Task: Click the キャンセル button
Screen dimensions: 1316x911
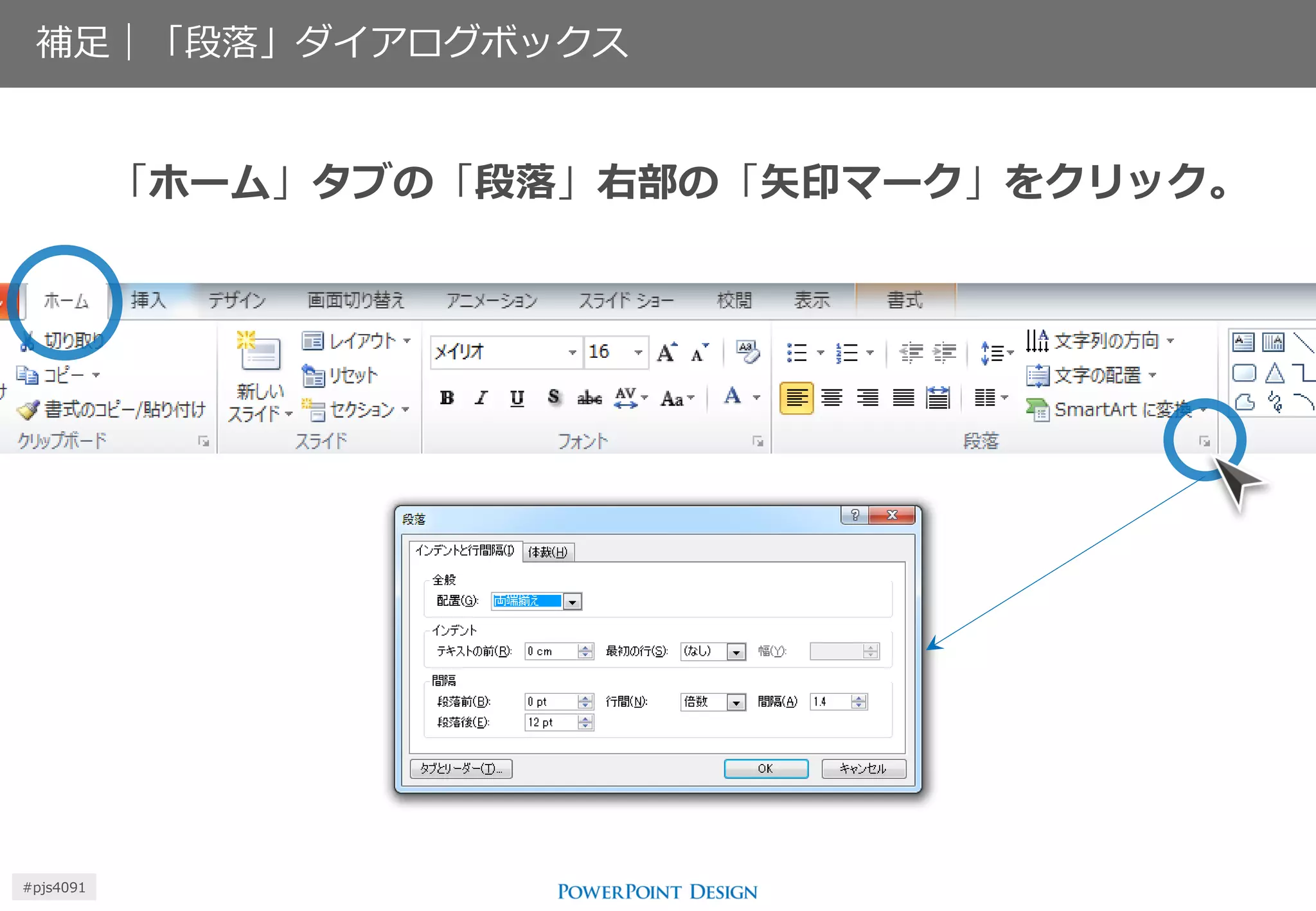Action: coord(863,768)
